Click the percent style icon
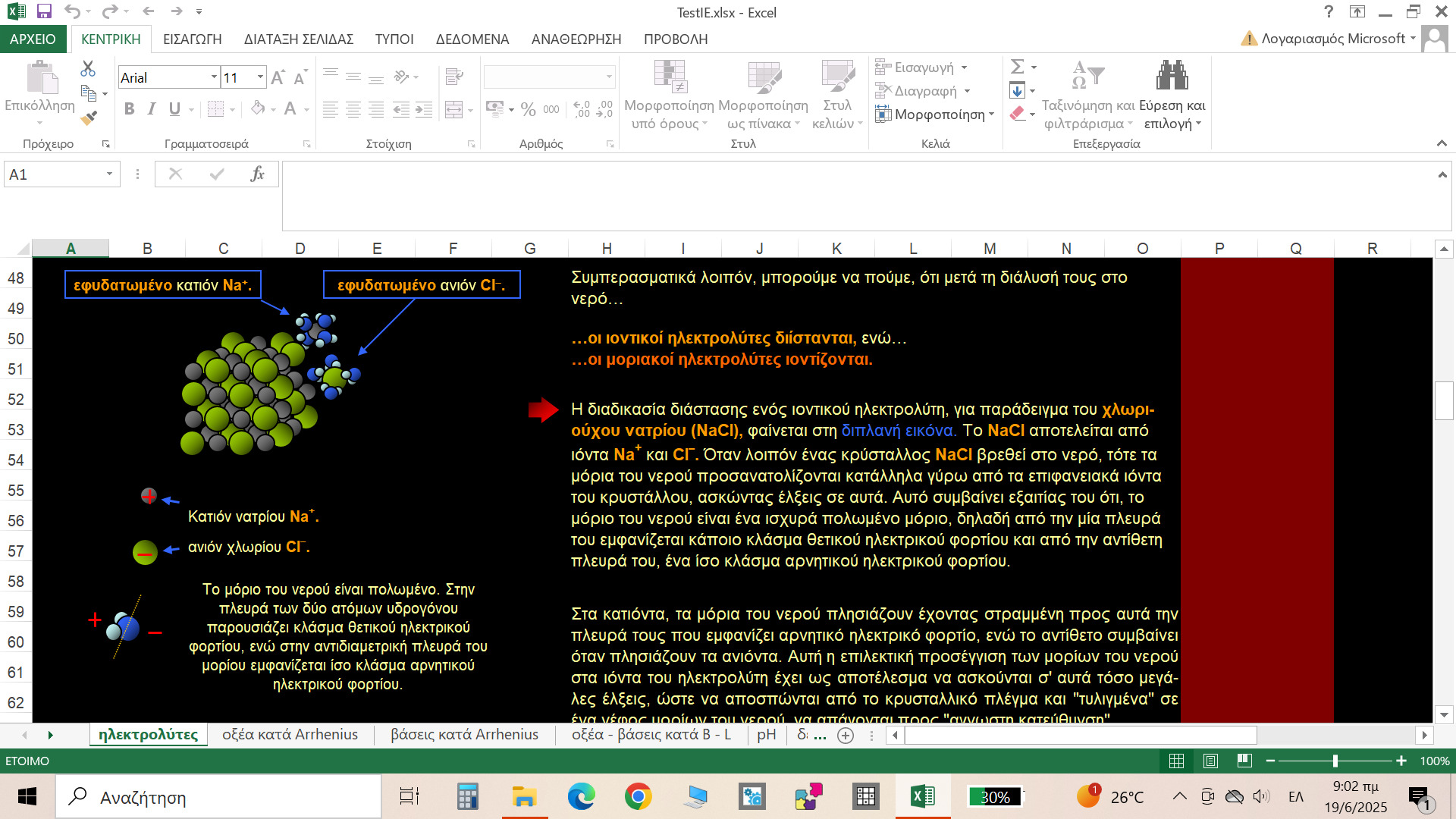1456x819 pixels. click(x=529, y=110)
